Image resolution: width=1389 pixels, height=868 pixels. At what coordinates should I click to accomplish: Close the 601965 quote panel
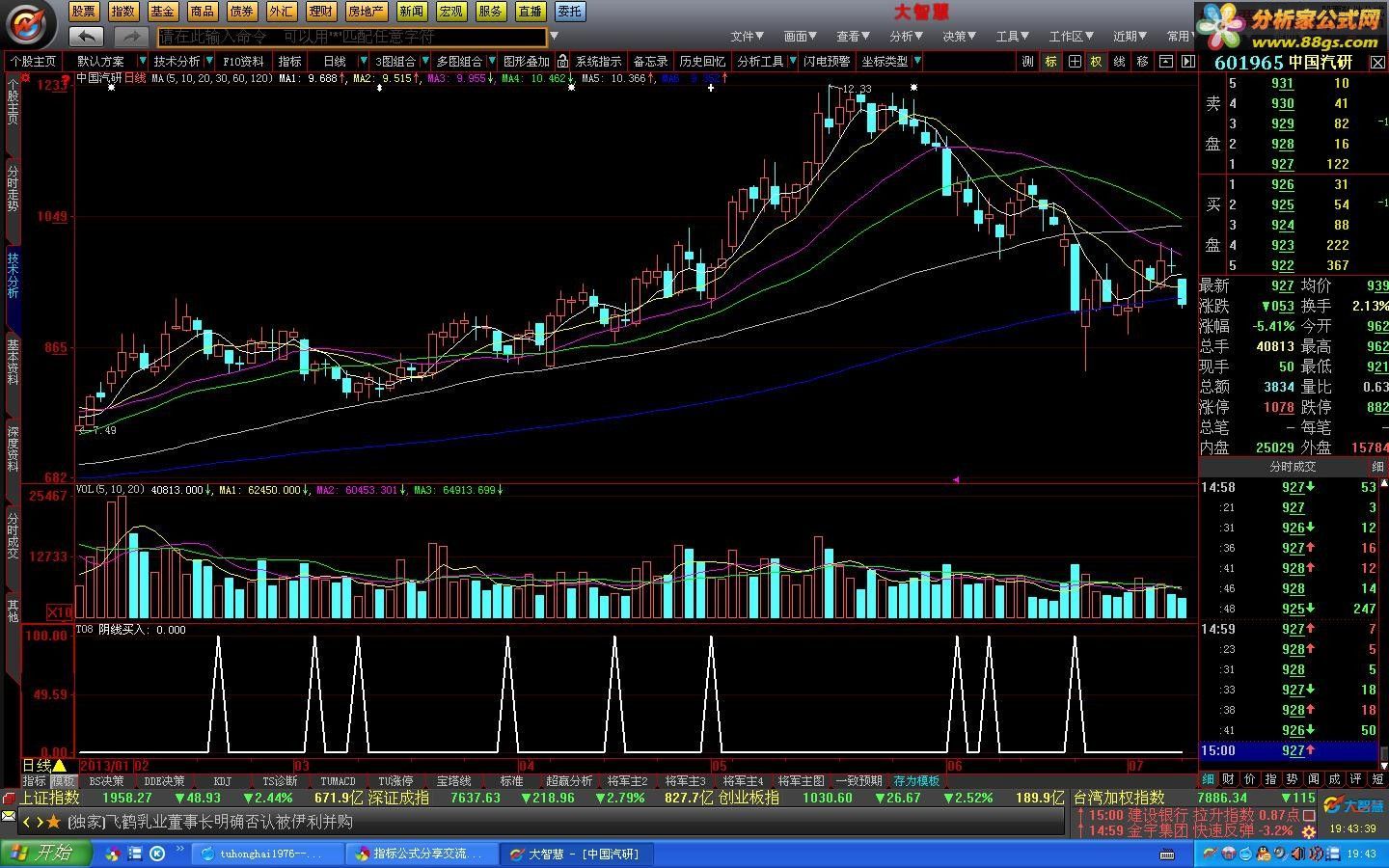[1378, 63]
